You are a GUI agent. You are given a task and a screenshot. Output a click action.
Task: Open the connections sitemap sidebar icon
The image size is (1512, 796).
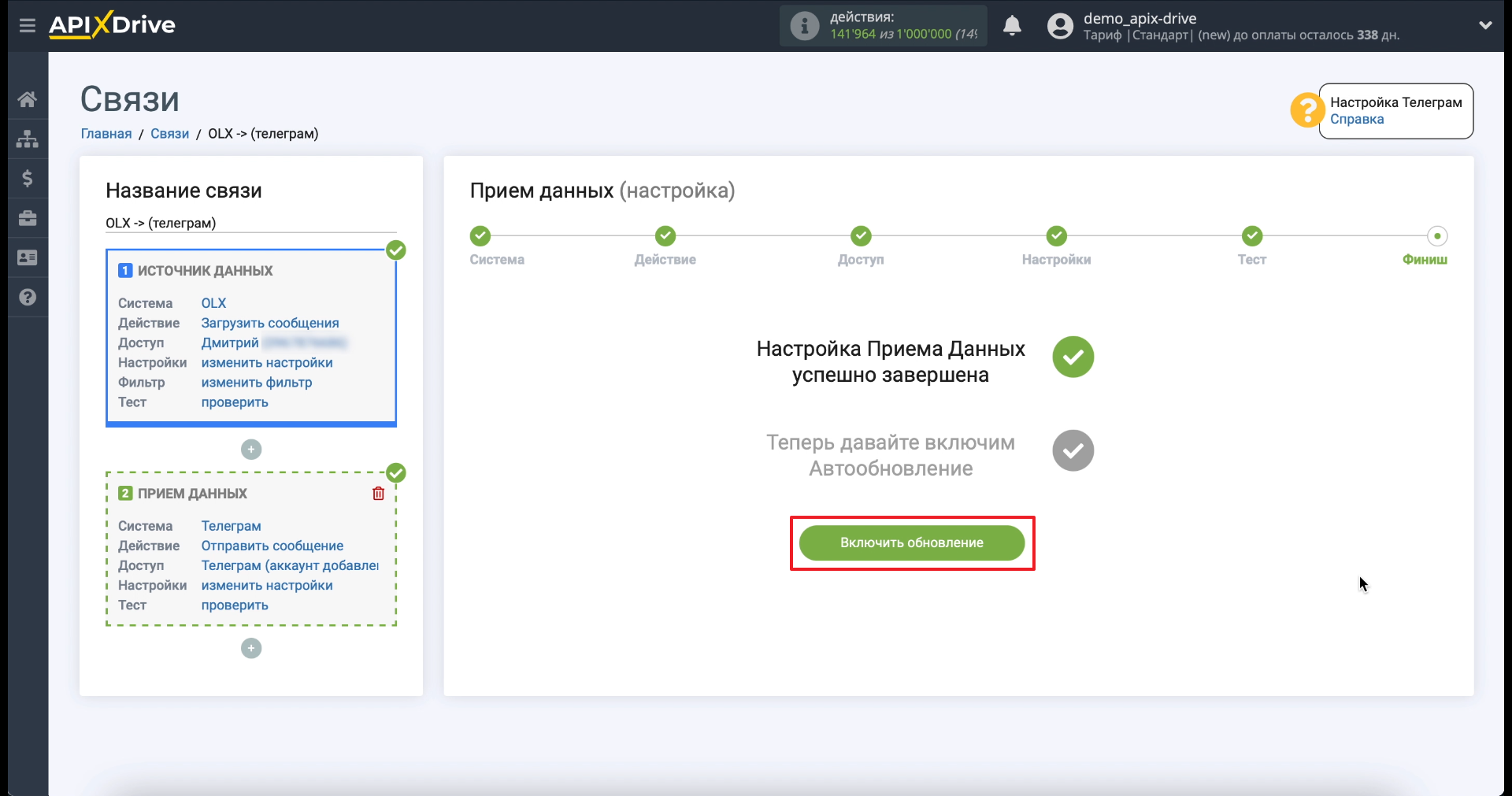click(x=28, y=139)
